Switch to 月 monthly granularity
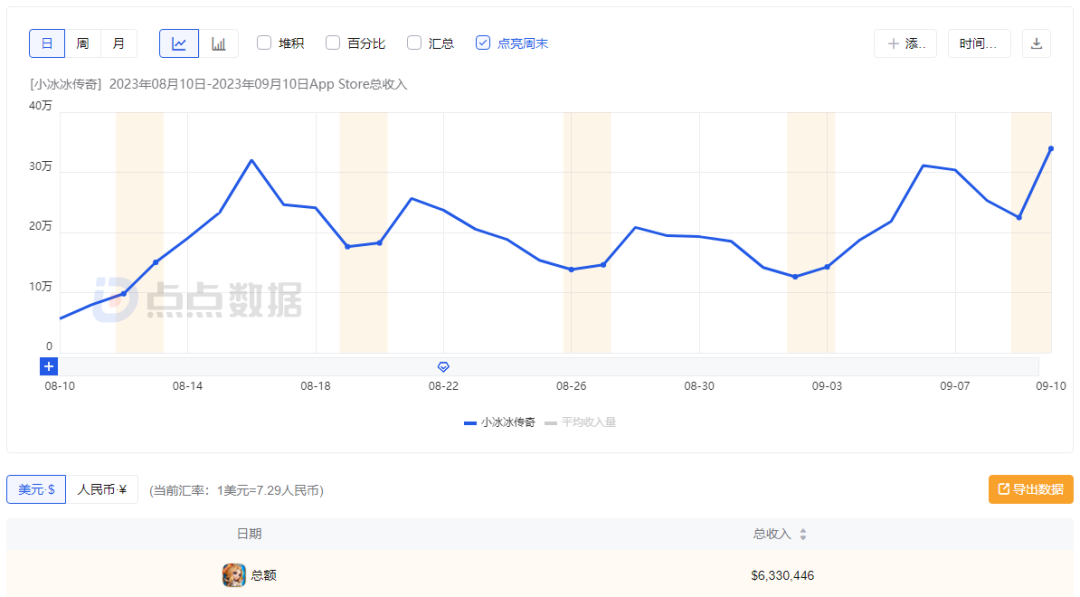This screenshot has width=1080, height=597. 119,44
